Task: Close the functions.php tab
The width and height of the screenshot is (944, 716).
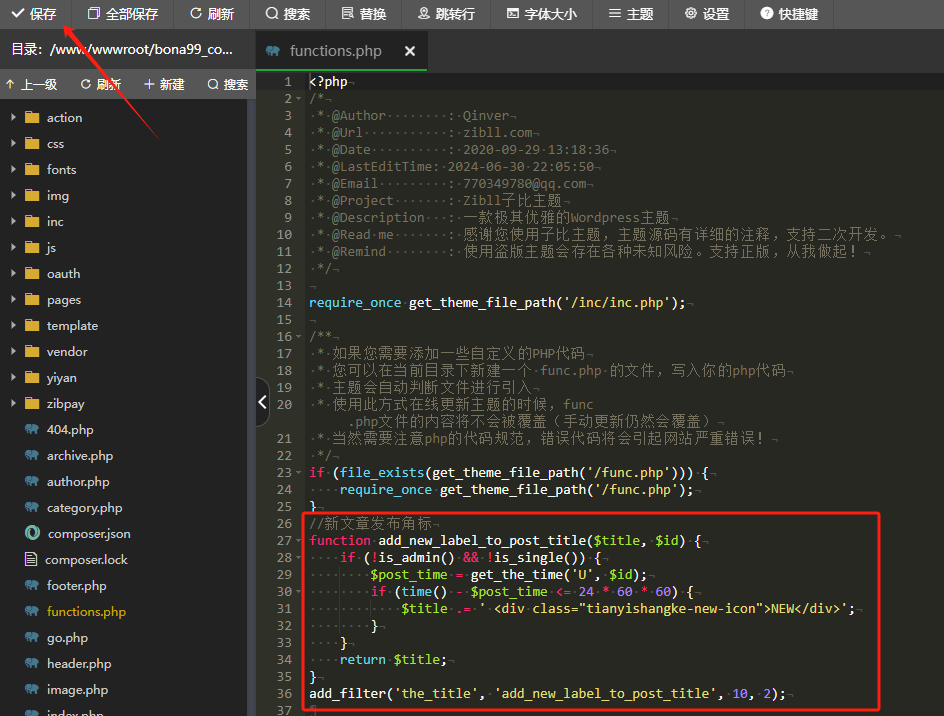Action: 410,51
